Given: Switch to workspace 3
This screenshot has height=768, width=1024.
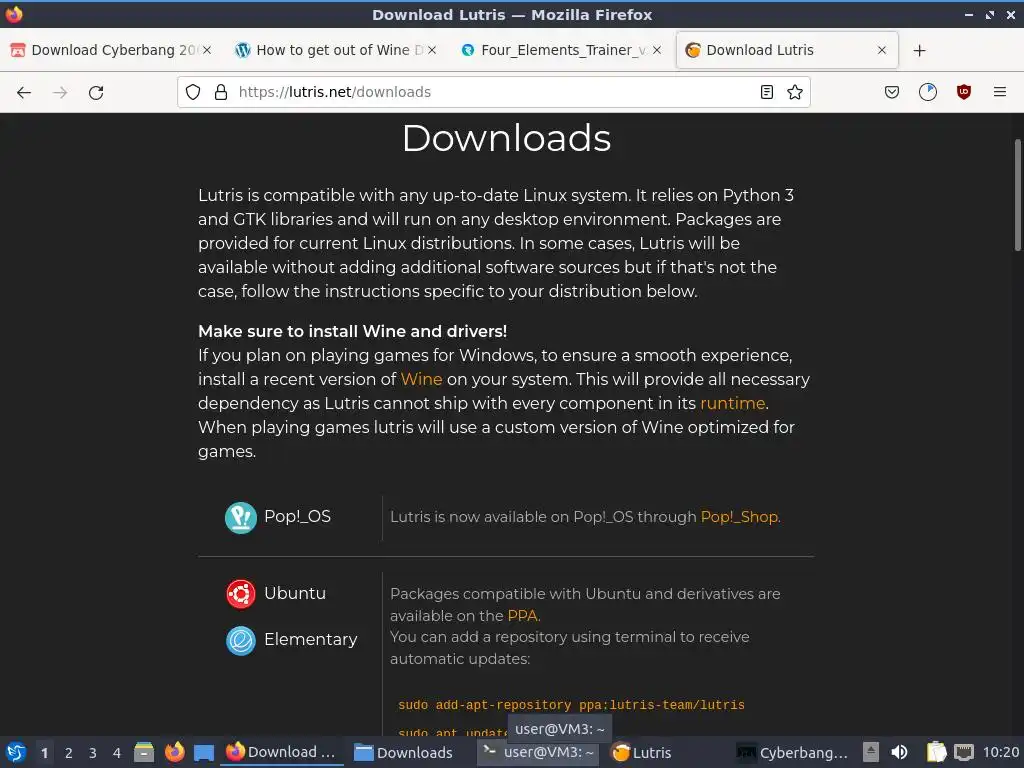Looking at the screenshot, I should (x=93, y=753).
